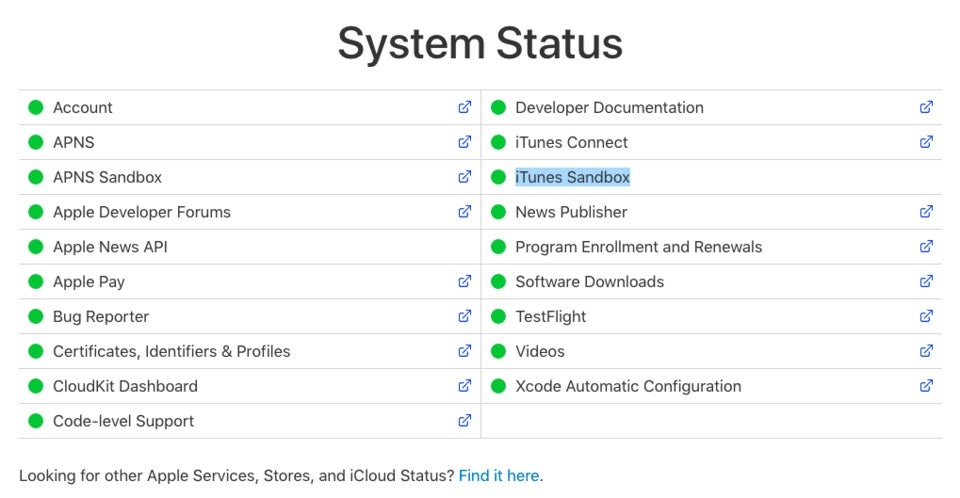Click the 'Videos' service name
The height and width of the screenshot is (498, 960).
tap(540, 351)
